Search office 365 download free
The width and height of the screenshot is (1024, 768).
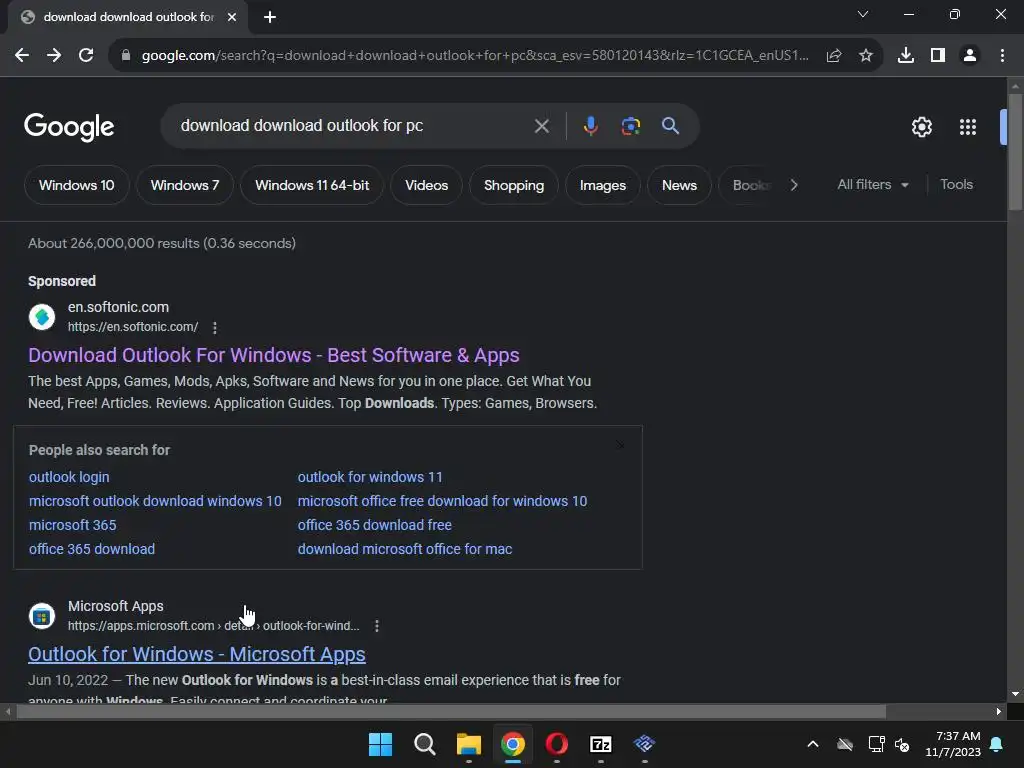(375, 526)
